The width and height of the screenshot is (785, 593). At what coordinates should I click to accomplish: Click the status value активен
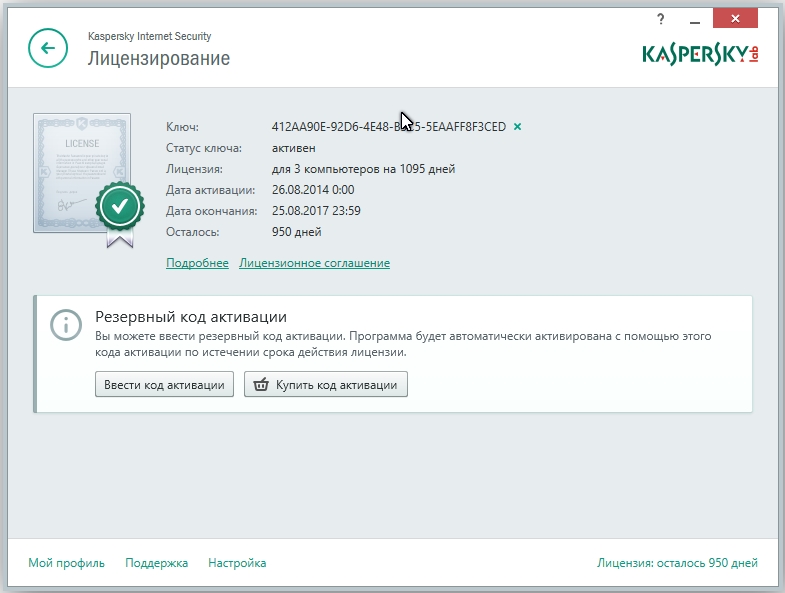tap(293, 148)
